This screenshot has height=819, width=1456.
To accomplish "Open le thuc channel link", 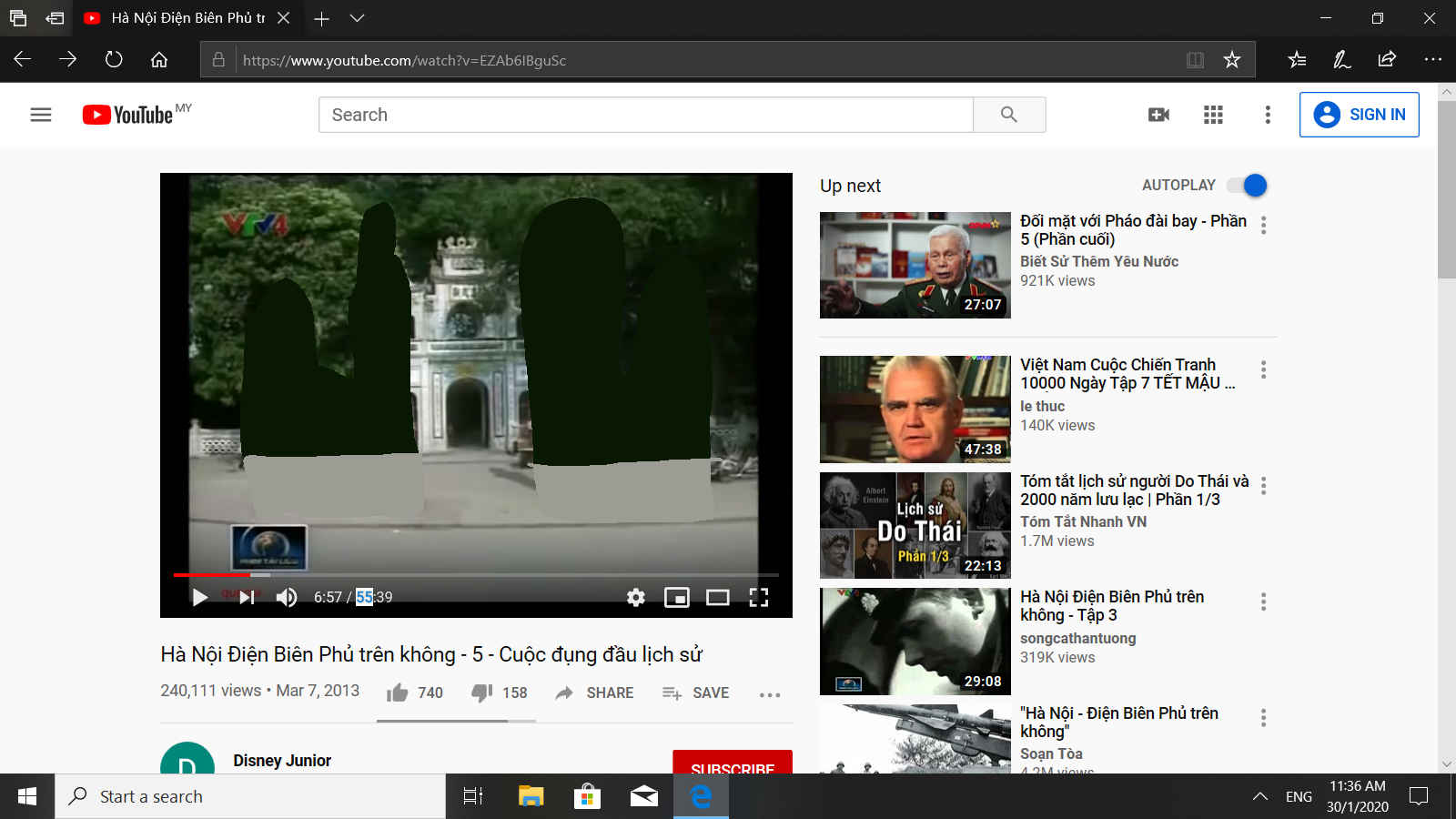I will (x=1042, y=406).
